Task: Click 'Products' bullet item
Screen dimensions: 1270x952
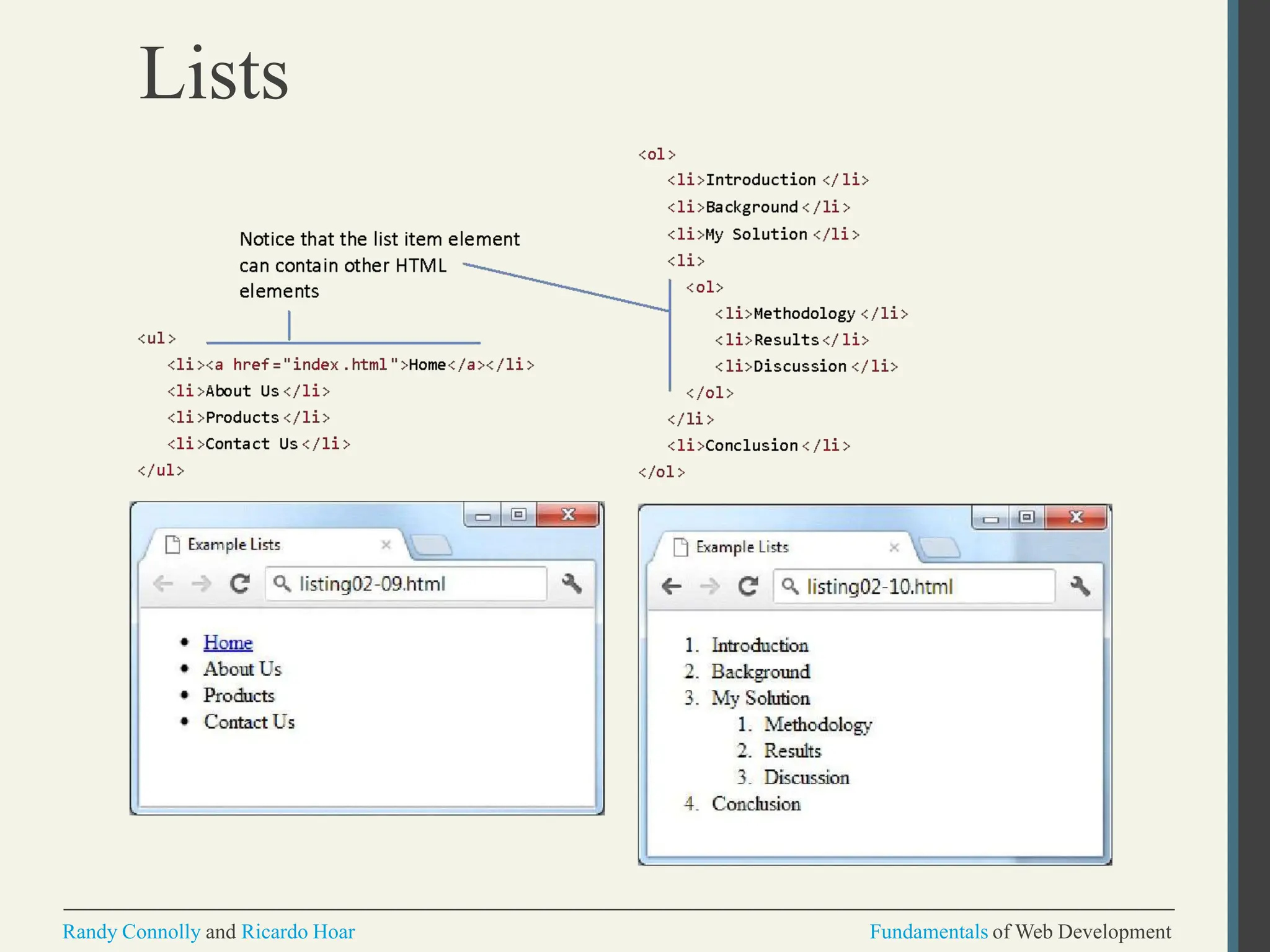Action: point(239,695)
